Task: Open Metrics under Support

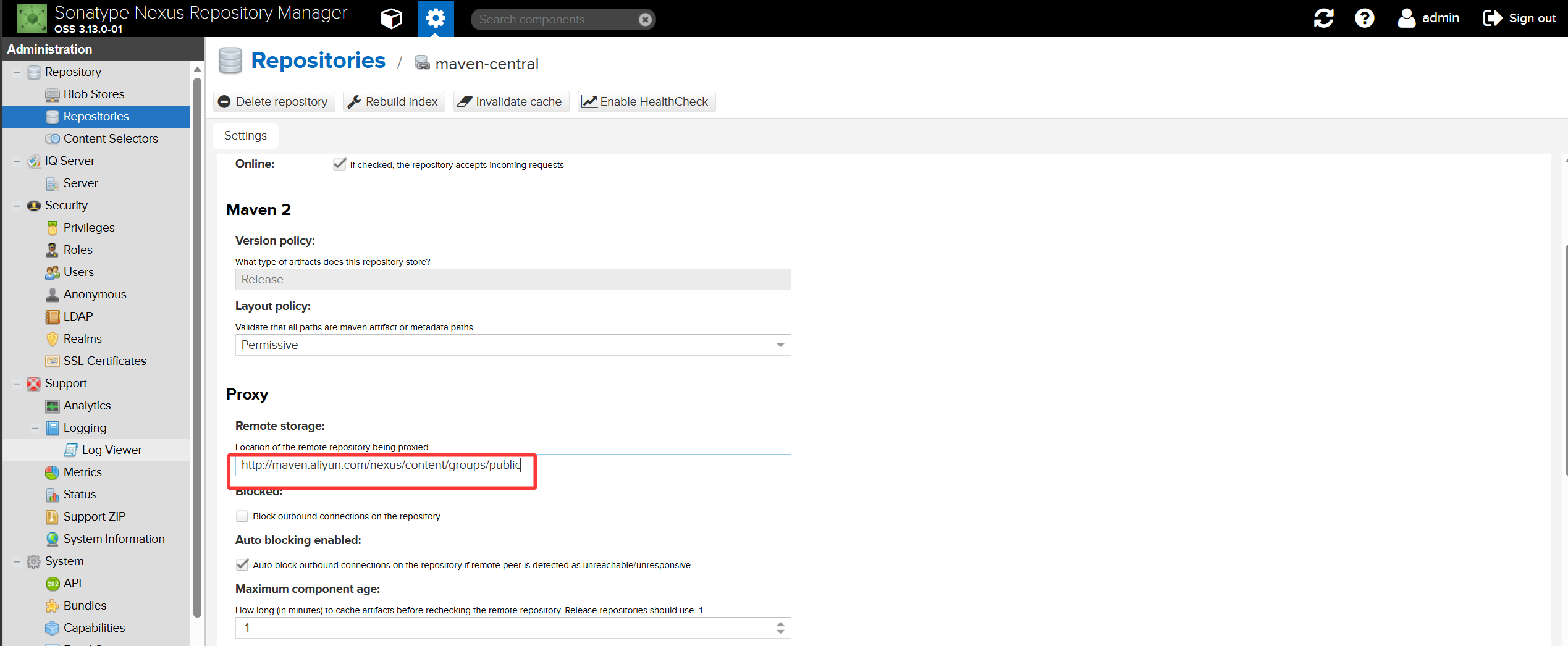Action: 82,472
